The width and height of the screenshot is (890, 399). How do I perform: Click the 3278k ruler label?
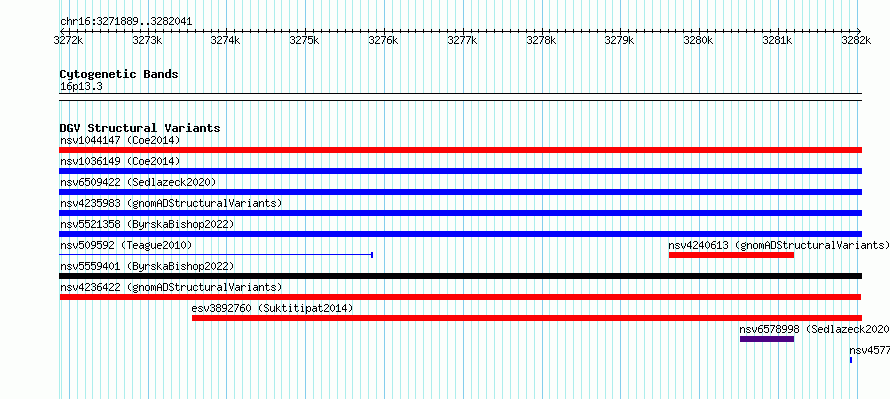coord(541,40)
